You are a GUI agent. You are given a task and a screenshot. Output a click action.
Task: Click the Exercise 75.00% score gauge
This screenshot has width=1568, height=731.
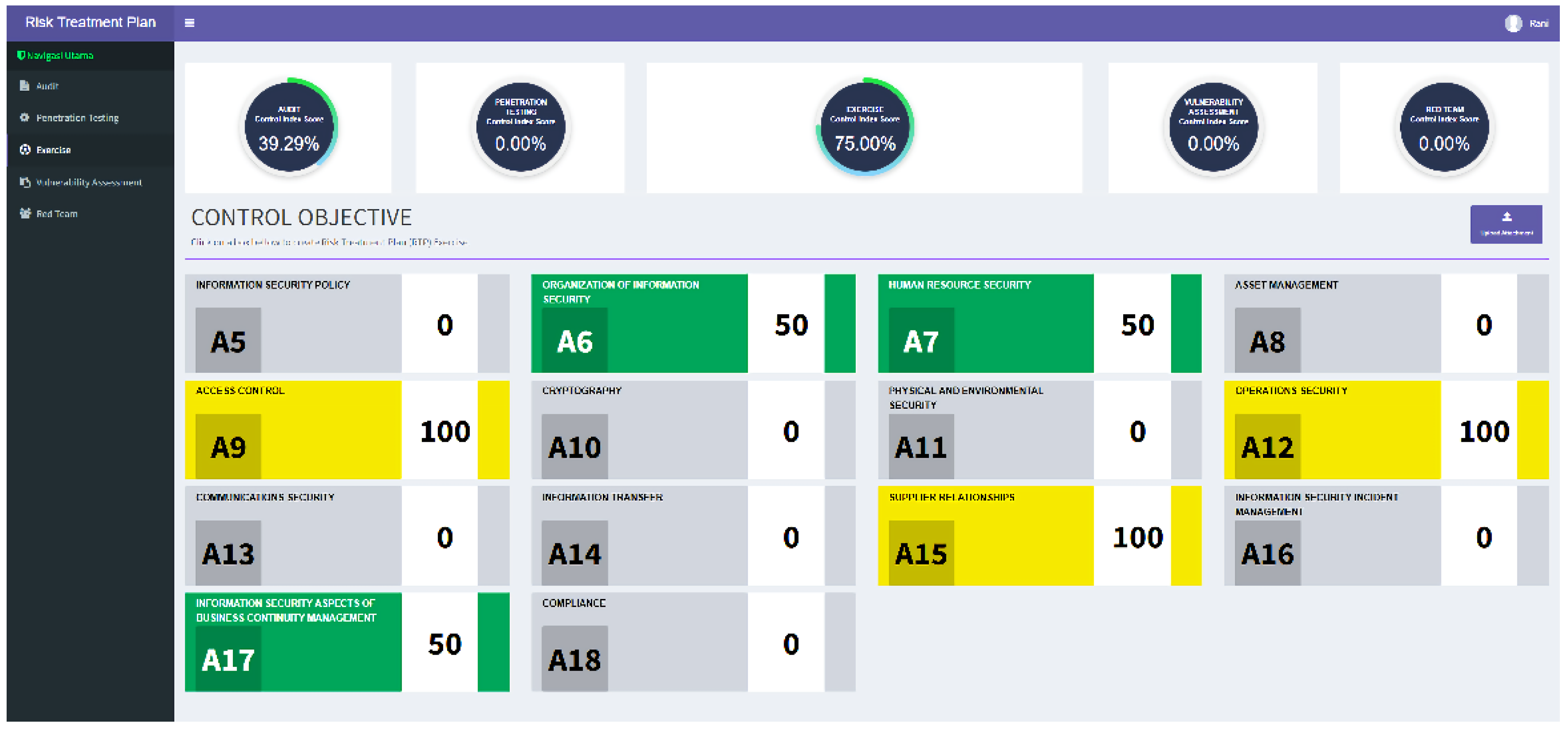tap(864, 127)
